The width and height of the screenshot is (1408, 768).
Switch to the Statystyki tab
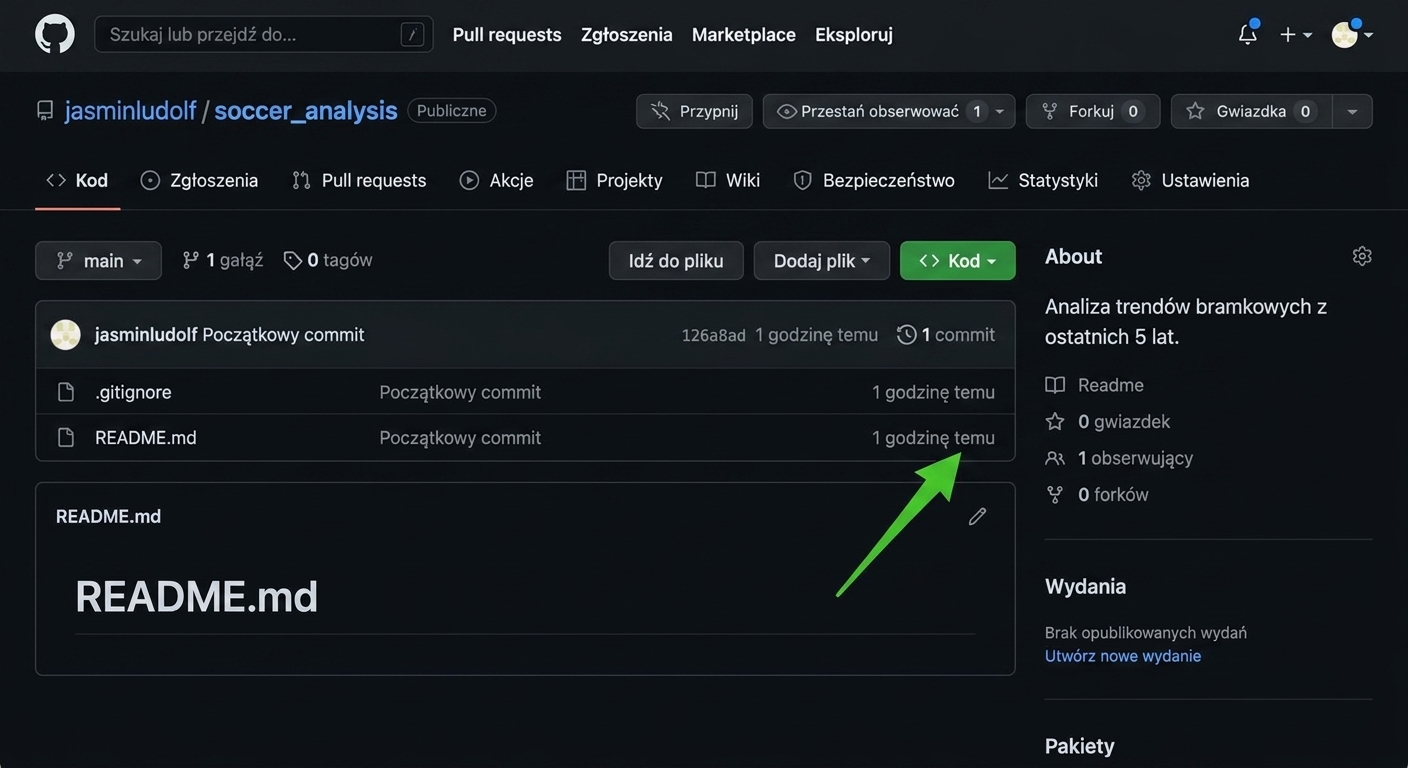tap(1043, 180)
